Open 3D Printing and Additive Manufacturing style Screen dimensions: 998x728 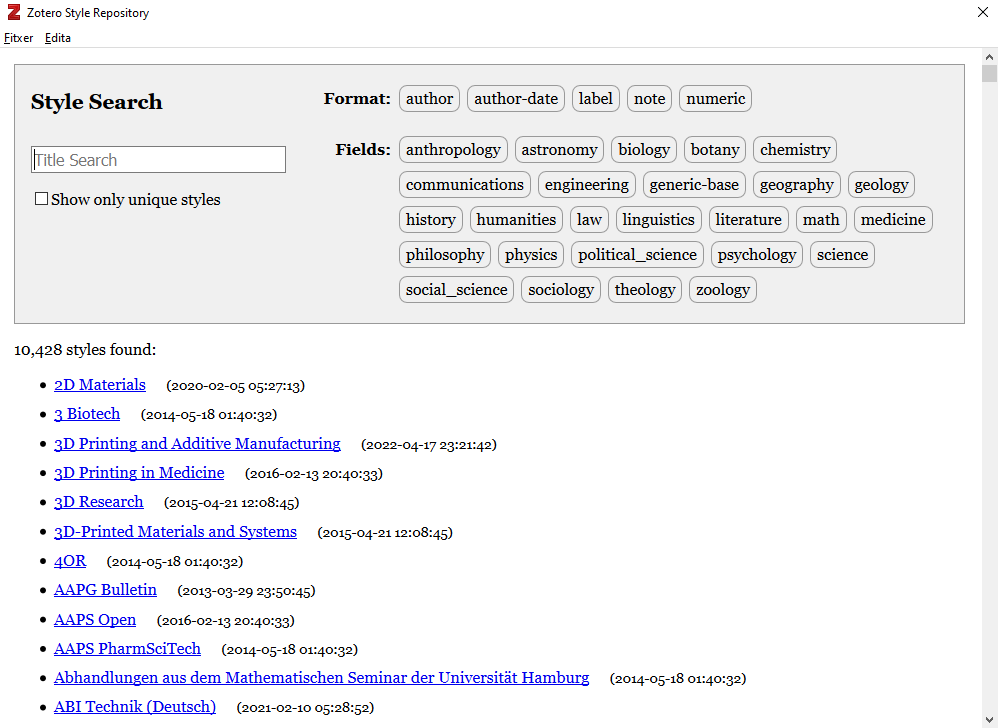tap(197, 444)
